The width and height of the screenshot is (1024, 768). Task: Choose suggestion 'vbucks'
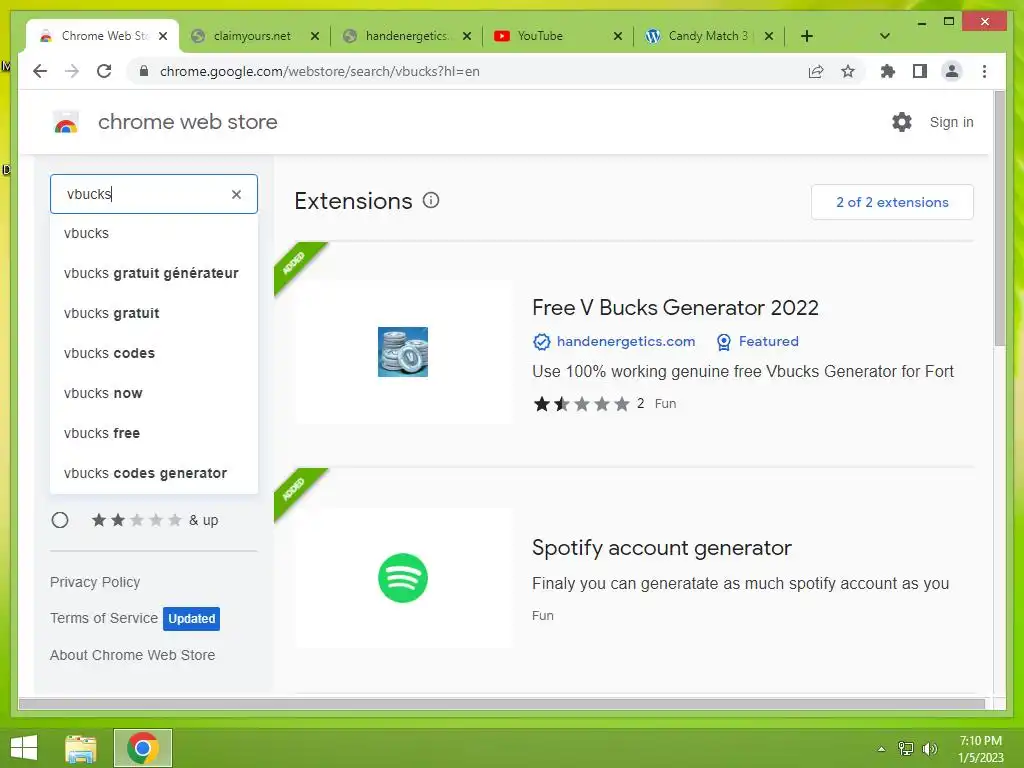154,233
